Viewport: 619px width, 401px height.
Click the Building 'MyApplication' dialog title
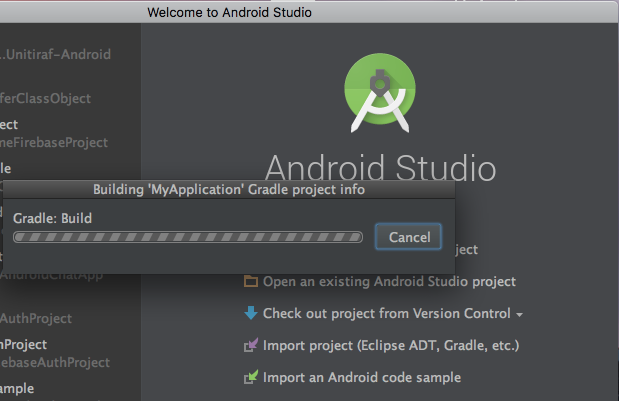229,189
